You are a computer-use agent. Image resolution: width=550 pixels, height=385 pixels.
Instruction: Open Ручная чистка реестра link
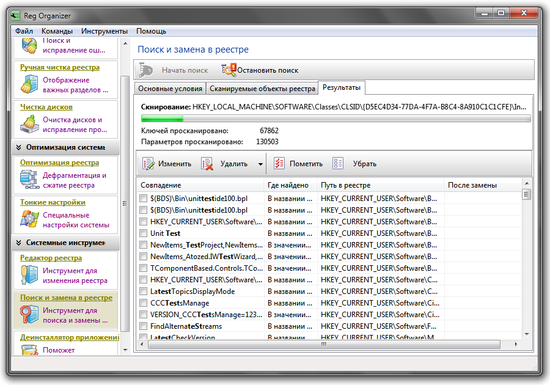(60, 67)
